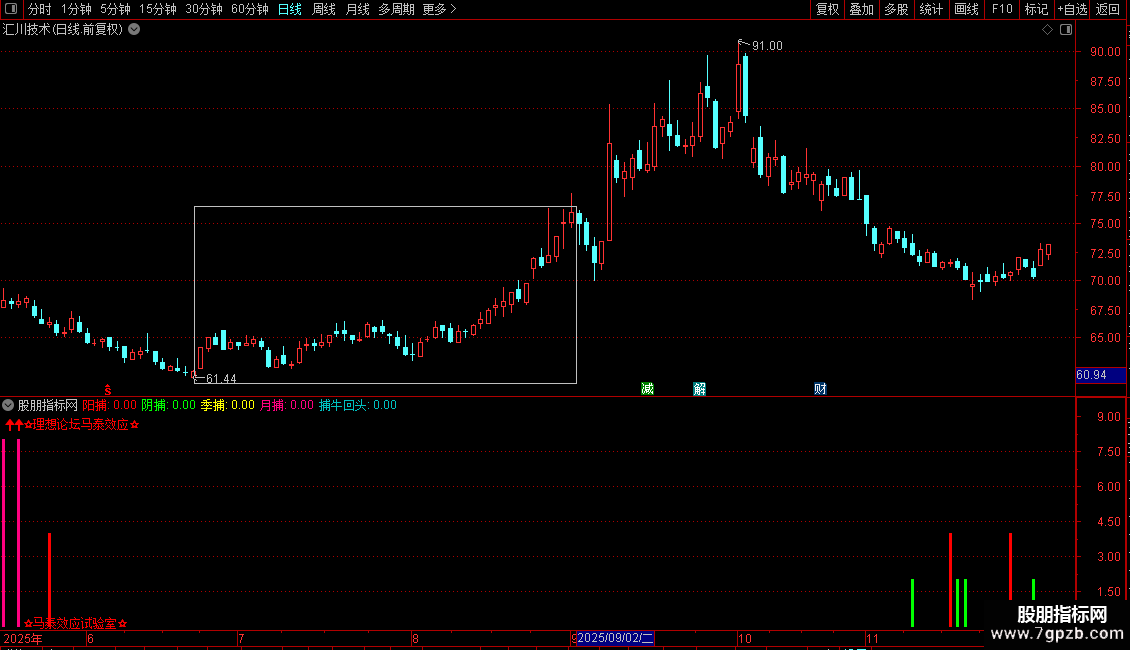Click the 60.94 highlighted price axis value

point(1091,375)
